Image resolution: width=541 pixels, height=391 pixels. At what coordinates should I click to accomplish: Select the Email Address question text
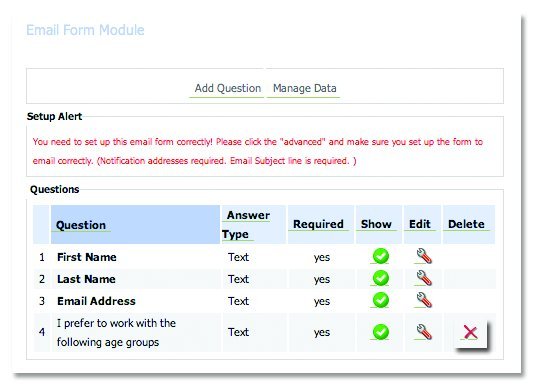pyautogui.click(x=96, y=301)
